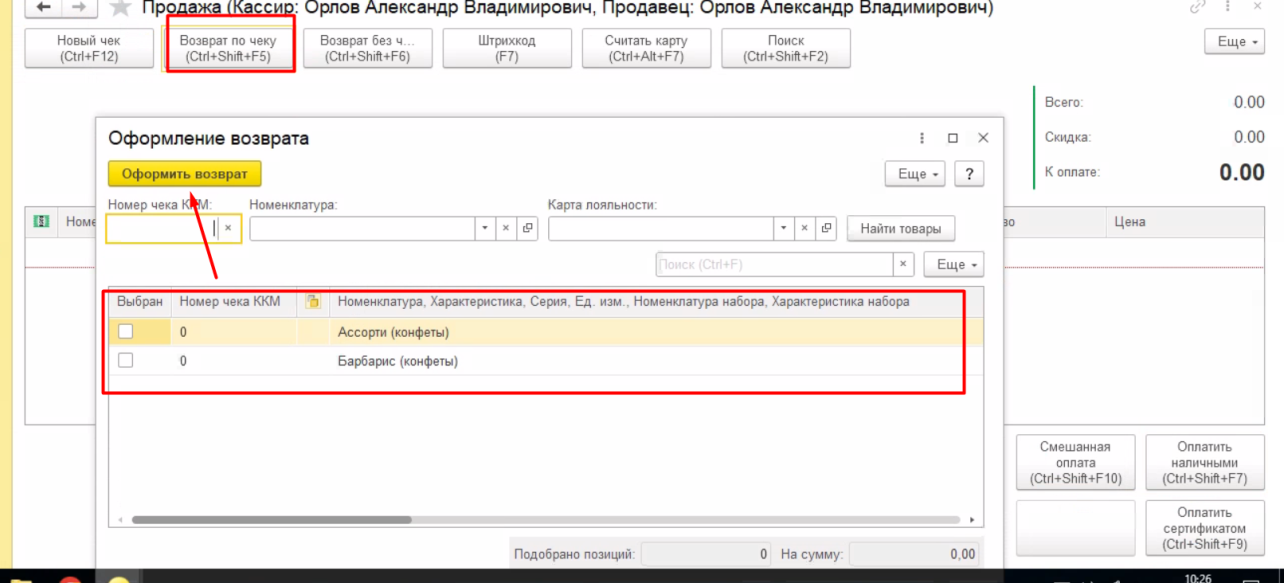Click the horizontal scrollbar in the items table

272,520
